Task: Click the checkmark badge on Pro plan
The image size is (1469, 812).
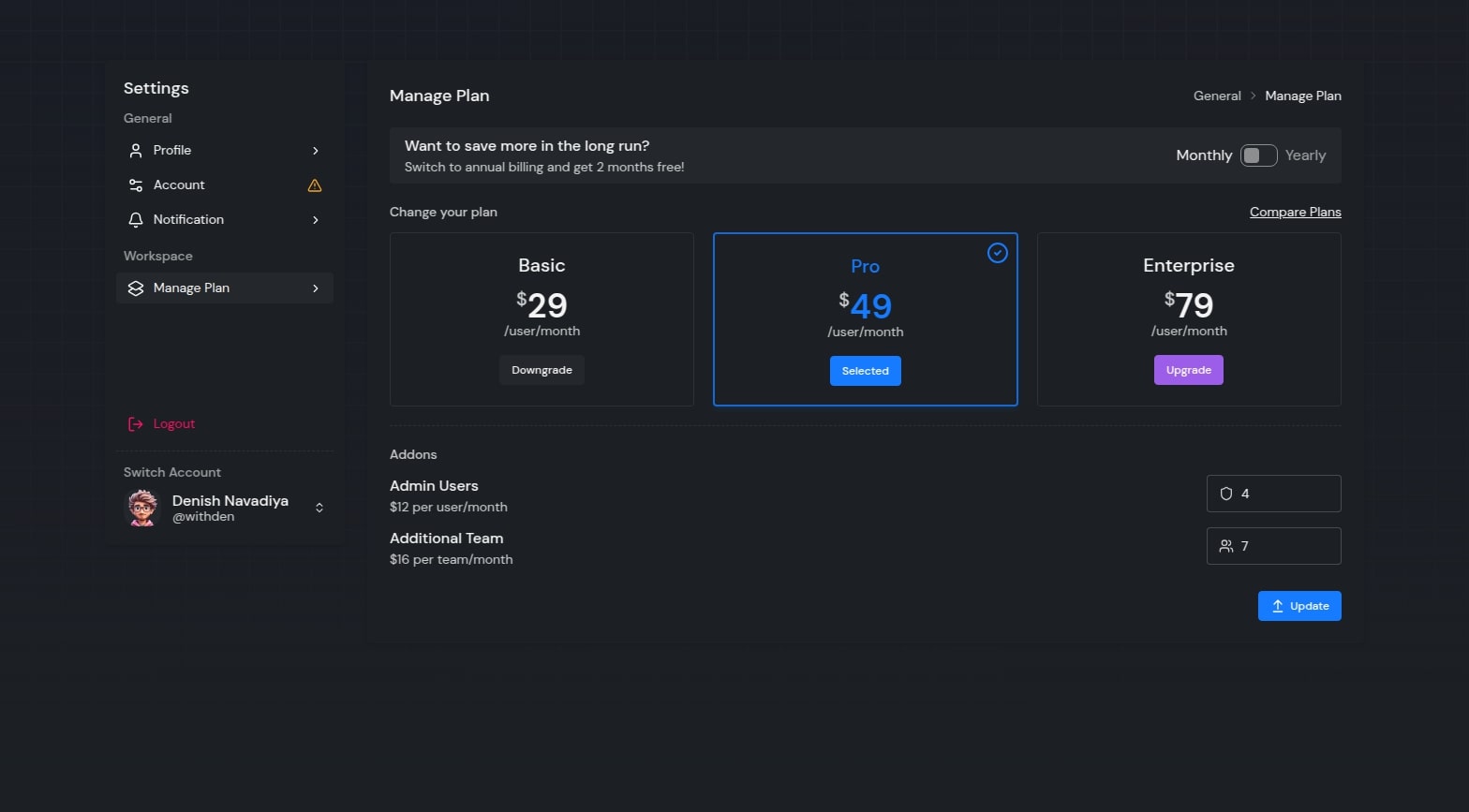Action: click(998, 253)
